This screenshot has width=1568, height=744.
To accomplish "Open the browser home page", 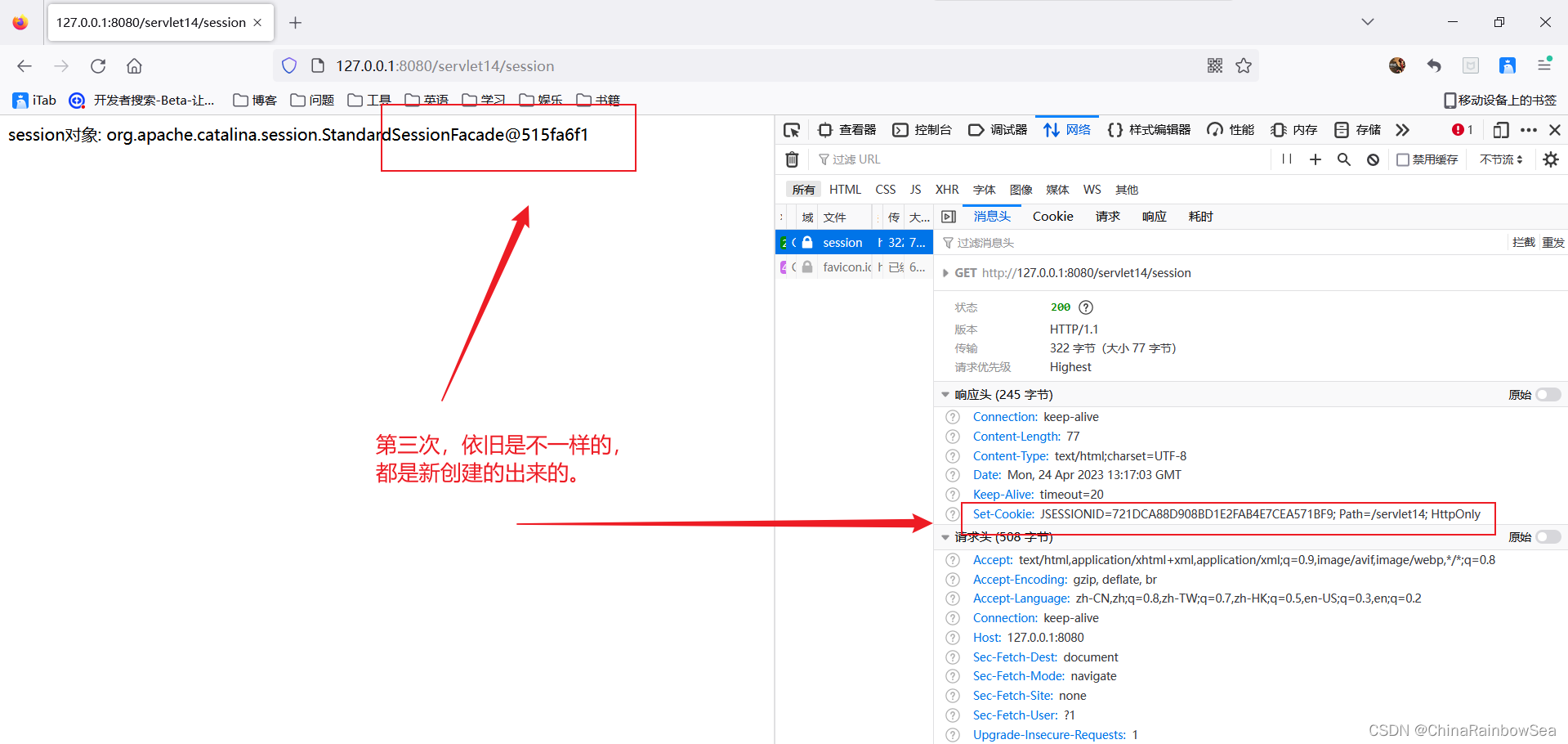I will [x=135, y=66].
